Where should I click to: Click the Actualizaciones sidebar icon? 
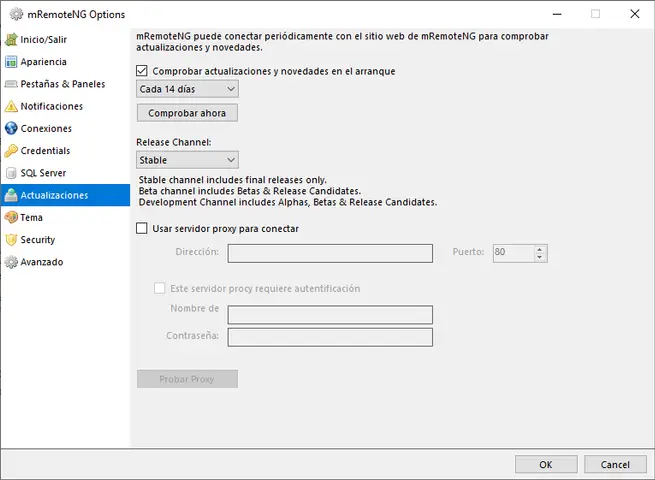11,195
